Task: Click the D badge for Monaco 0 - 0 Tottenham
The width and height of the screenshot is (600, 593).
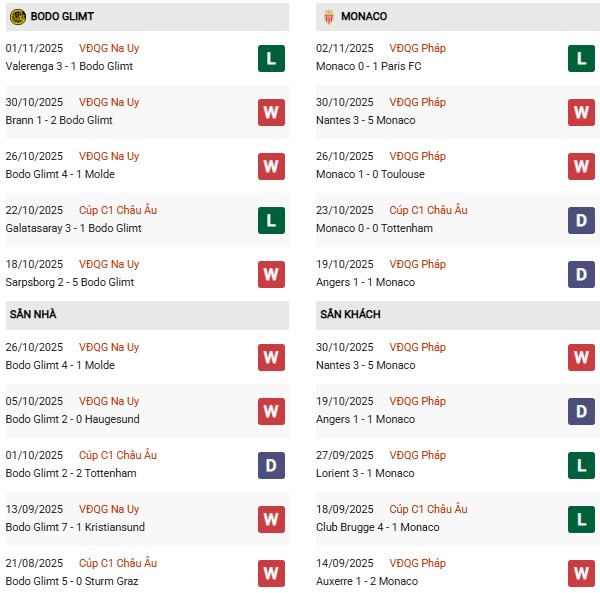Action: click(582, 220)
